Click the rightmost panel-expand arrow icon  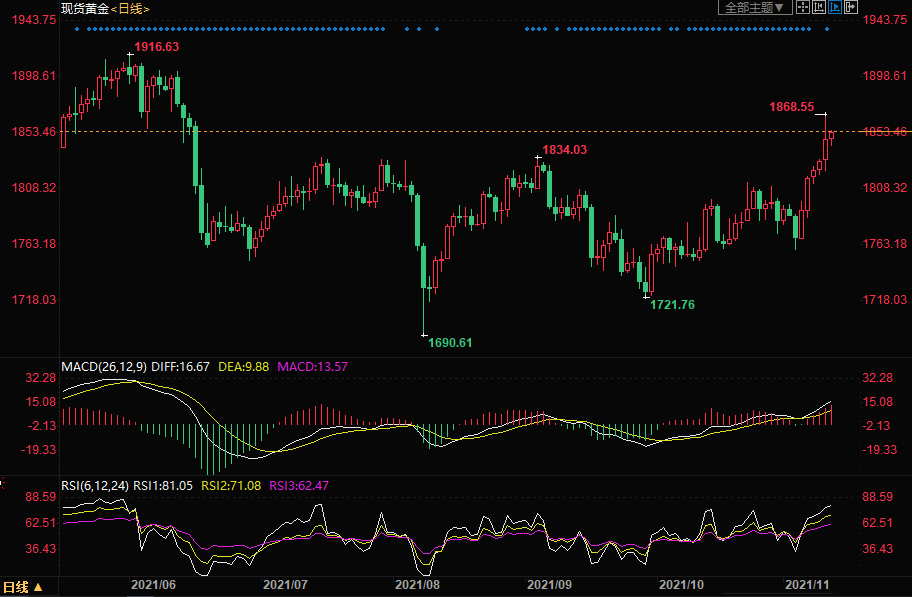(x=851, y=7)
